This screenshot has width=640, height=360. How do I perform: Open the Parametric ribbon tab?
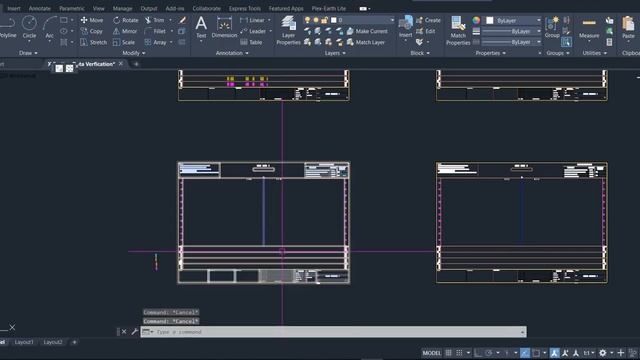click(72, 9)
